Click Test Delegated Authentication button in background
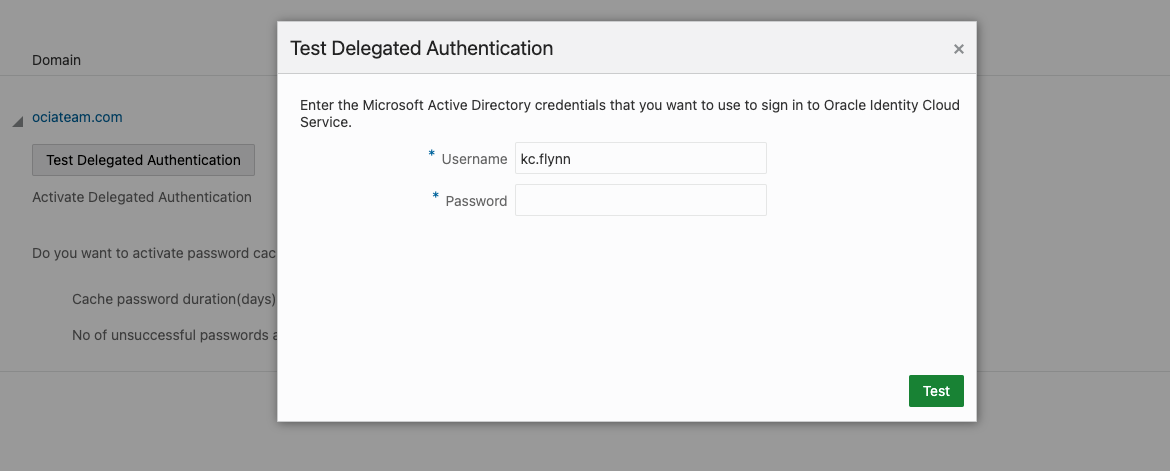 pos(143,160)
